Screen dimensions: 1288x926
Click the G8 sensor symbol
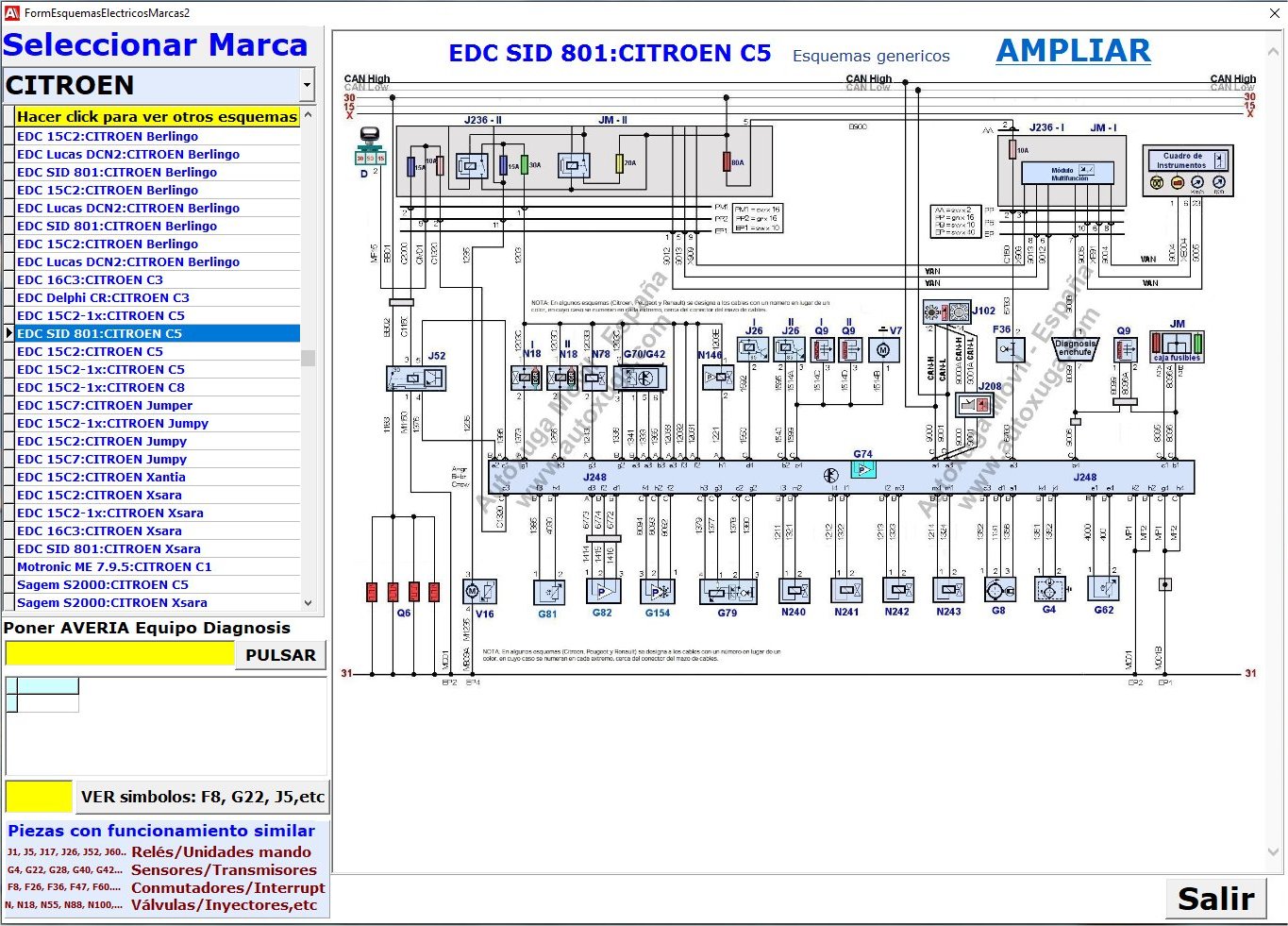(999, 590)
